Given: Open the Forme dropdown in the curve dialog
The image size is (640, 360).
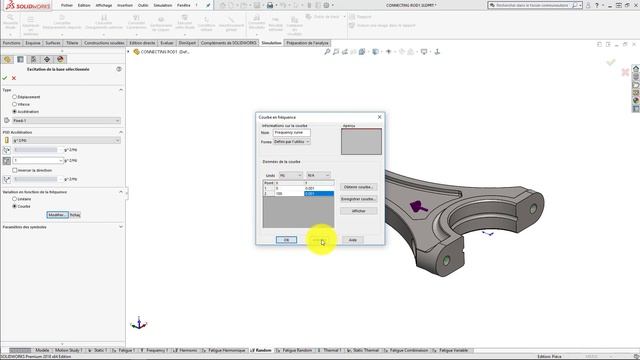Looking at the screenshot, I should point(292,142).
